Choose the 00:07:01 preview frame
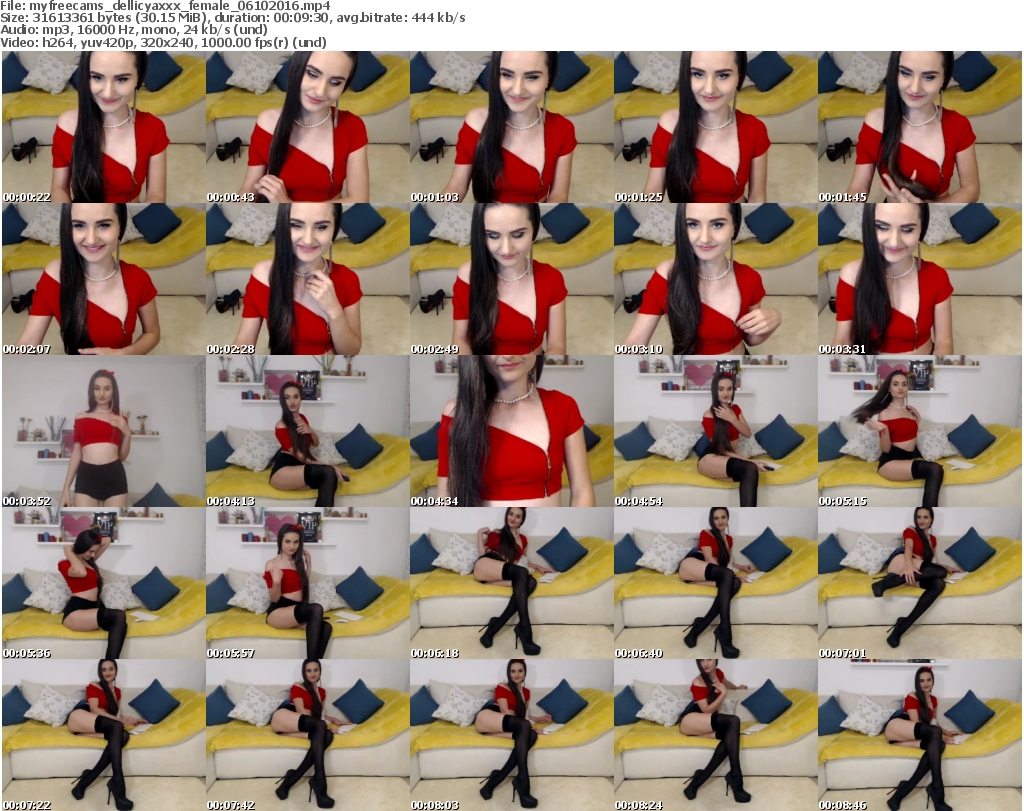Image resolution: width=1024 pixels, height=811 pixels. (x=920, y=583)
